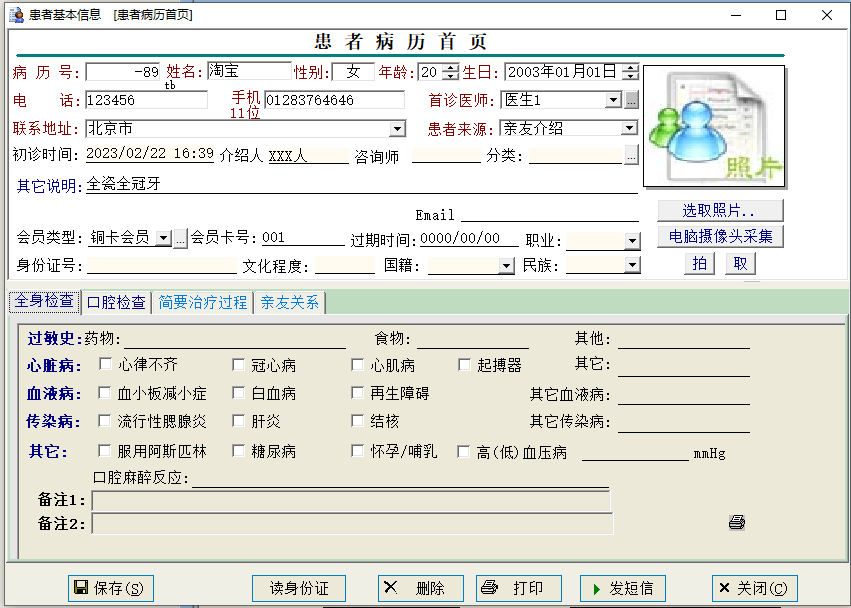Tick the 起搏器 checkbox

point(464,365)
